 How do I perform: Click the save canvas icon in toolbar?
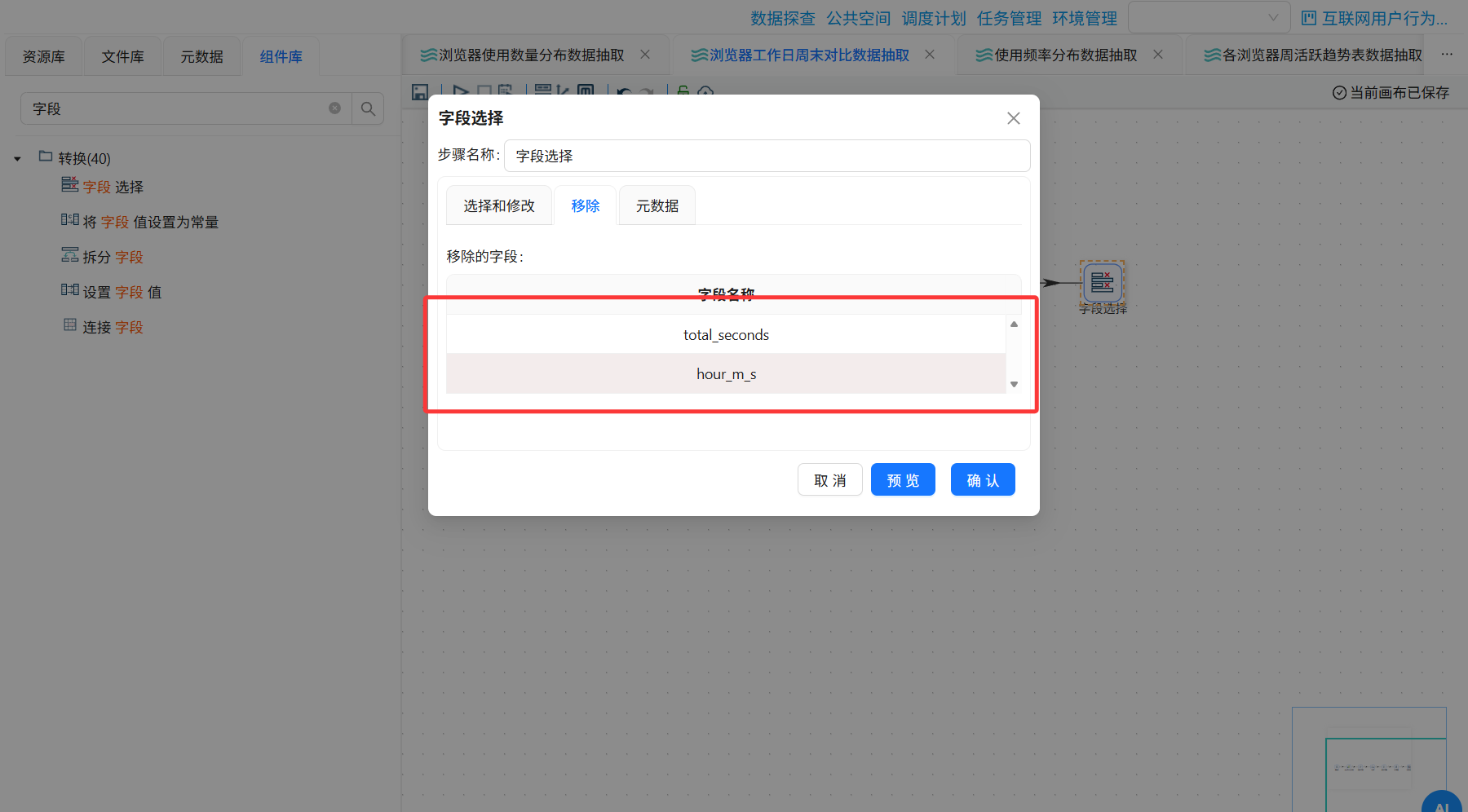point(420,92)
